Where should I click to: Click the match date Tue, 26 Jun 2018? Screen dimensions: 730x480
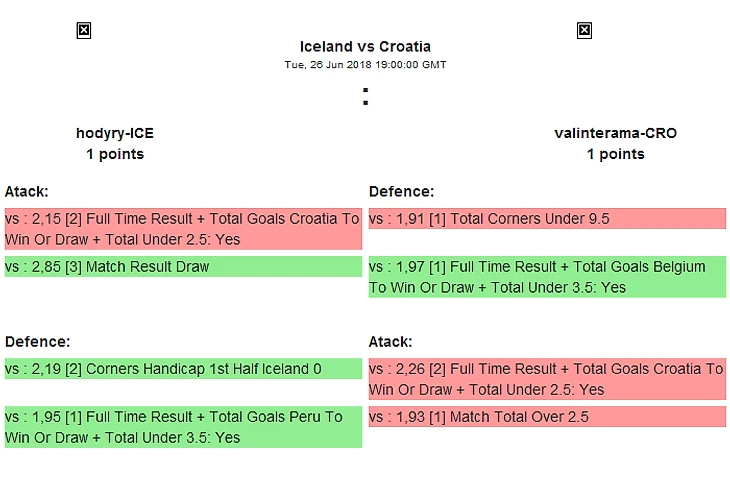(365, 65)
